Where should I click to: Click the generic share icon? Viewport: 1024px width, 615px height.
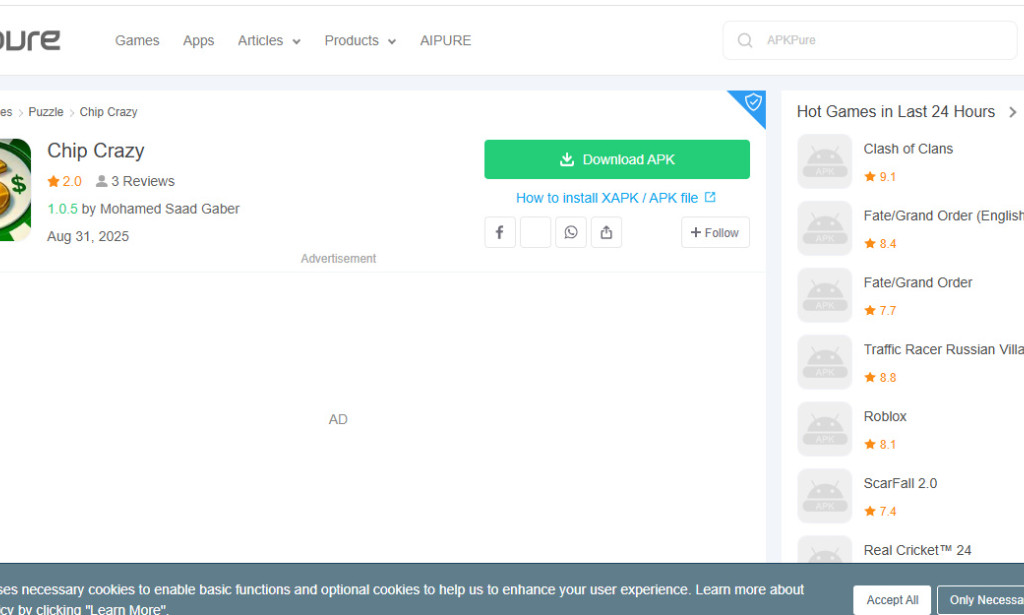coord(606,232)
